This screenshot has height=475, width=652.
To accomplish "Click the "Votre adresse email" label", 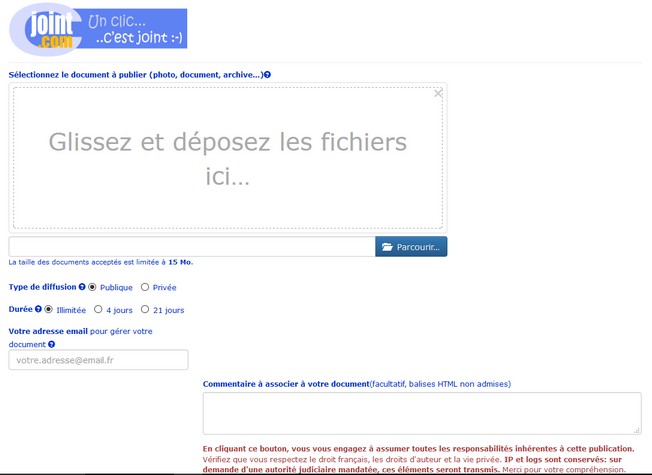I will coord(48,332).
